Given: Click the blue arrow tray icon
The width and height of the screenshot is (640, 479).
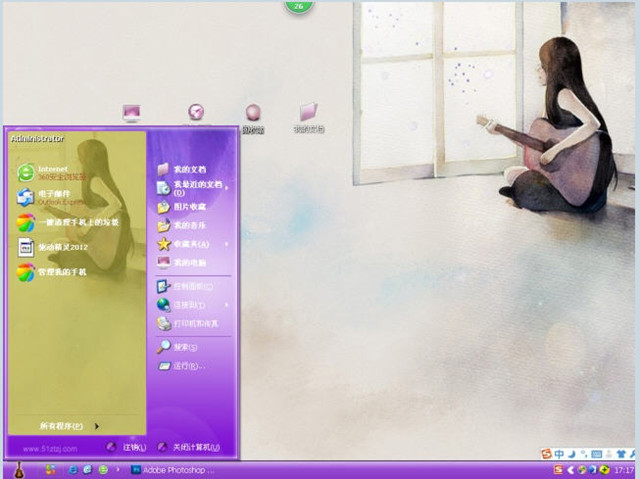Looking at the screenshot, I should tap(592, 470).
